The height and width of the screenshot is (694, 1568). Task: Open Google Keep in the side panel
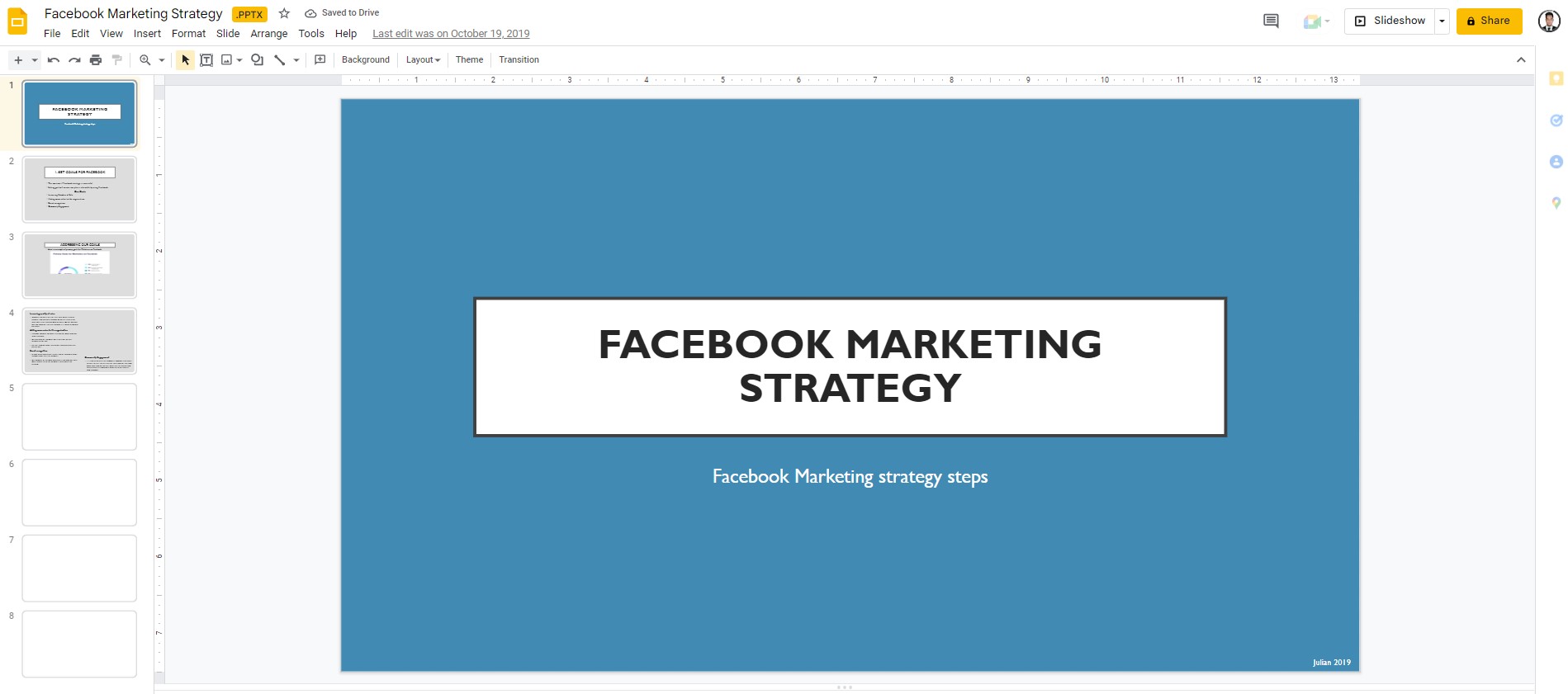tap(1556, 79)
